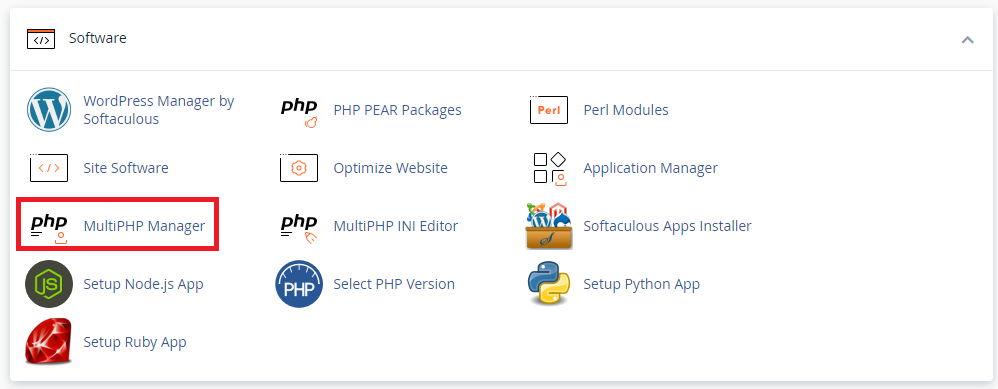Open the Python snake logo icon
998x389 pixels.
pos(549,284)
